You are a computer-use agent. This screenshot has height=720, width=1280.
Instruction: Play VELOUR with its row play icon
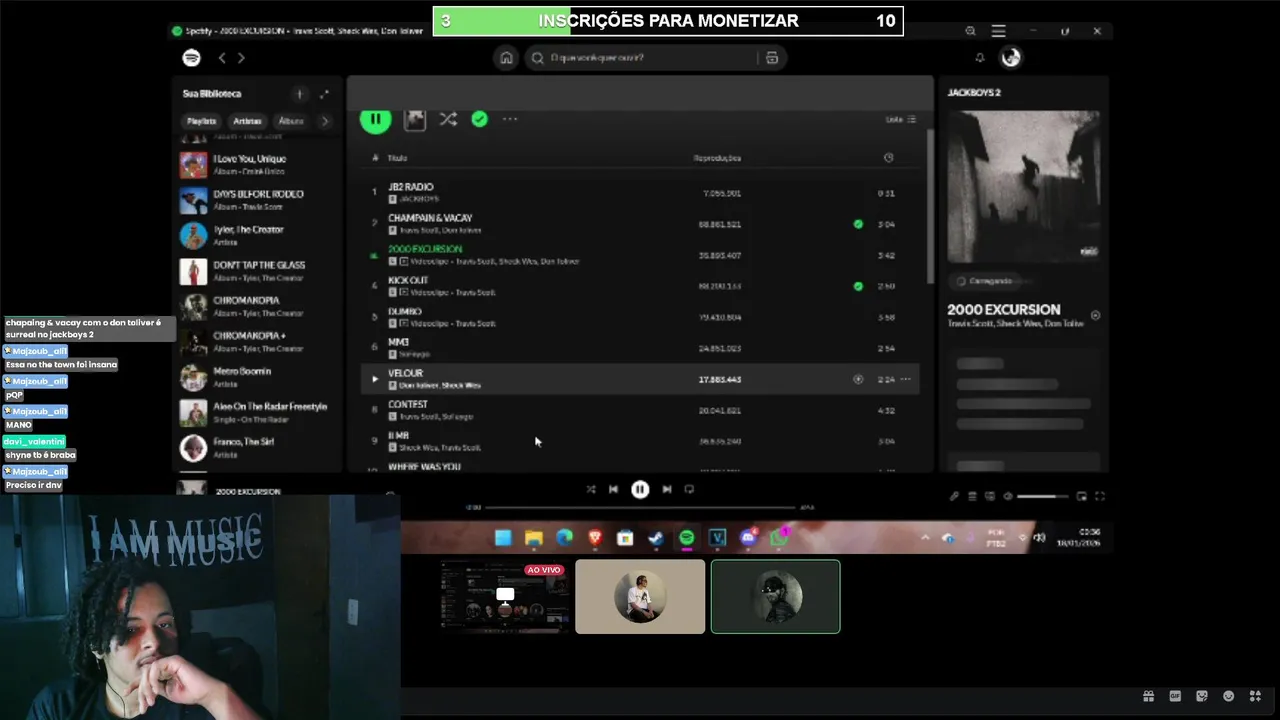tap(375, 379)
